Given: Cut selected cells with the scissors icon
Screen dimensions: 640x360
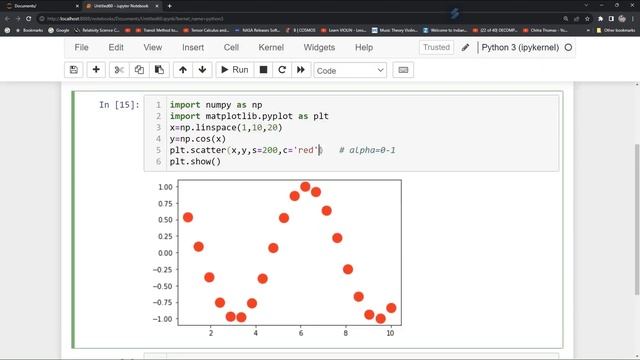Looking at the screenshot, I should pyautogui.click(x=119, y=70).
